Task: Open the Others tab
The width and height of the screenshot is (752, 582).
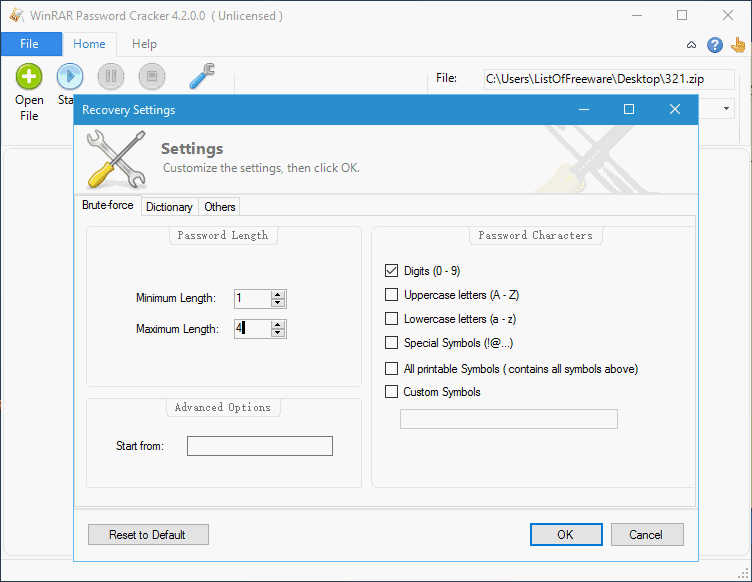Action: tap(220, 207)
